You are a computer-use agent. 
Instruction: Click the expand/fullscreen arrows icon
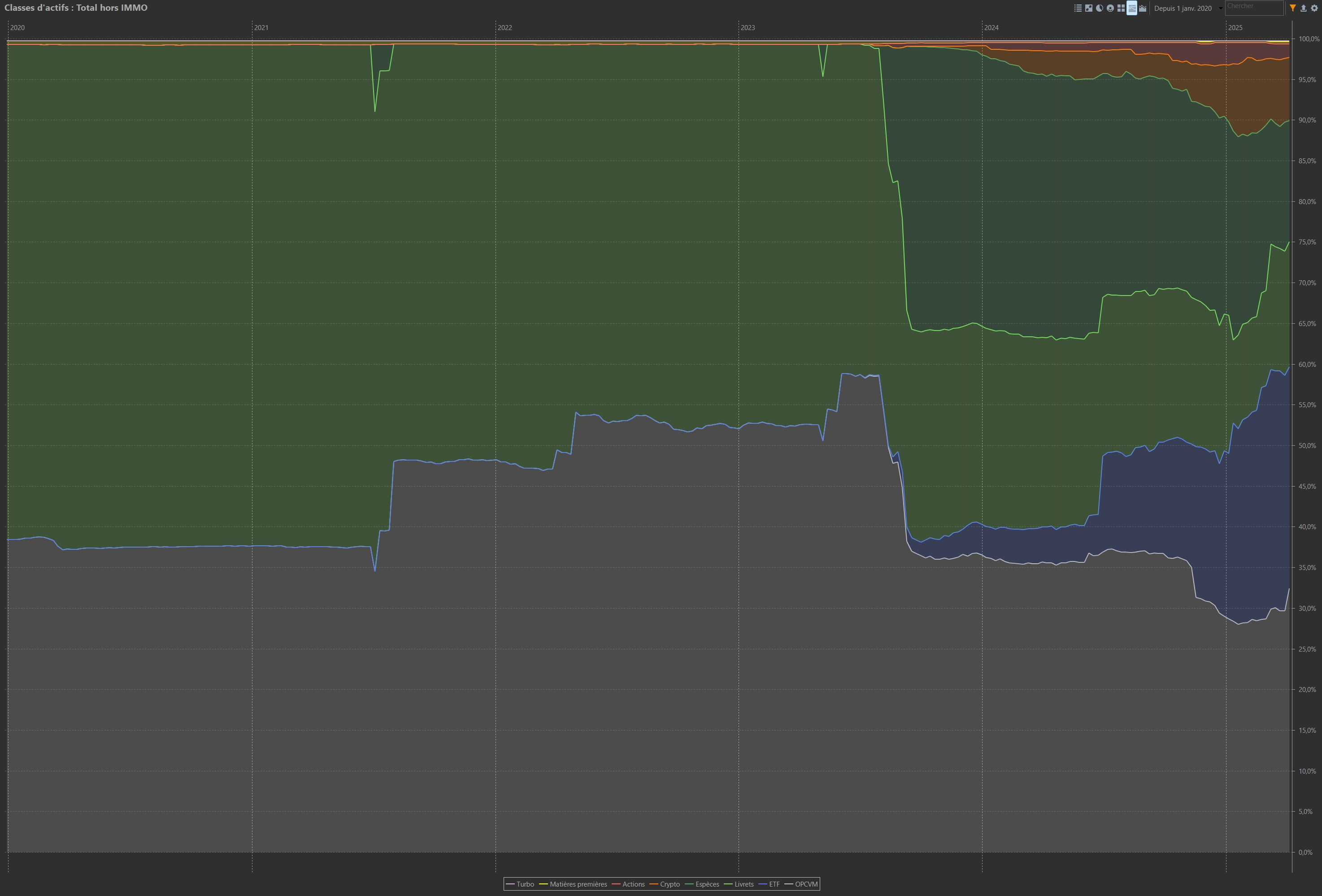pyautogui.click(x=1088, y=8)
